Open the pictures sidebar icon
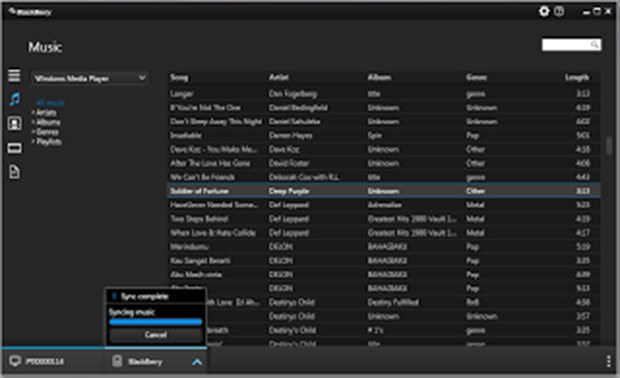The image size is (620, 378). coord(15,123)
